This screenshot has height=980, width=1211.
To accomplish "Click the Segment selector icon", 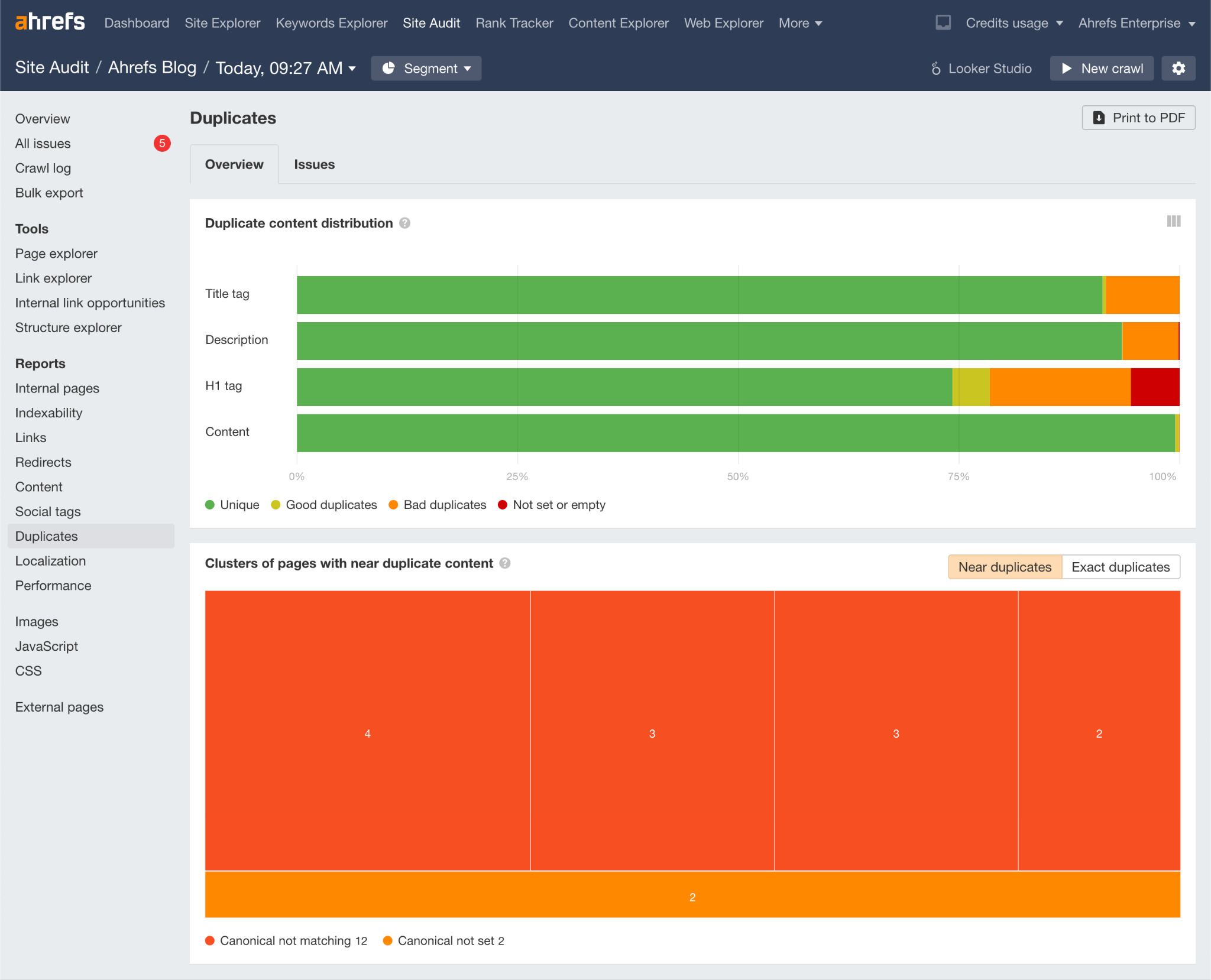I will (390, 68).
